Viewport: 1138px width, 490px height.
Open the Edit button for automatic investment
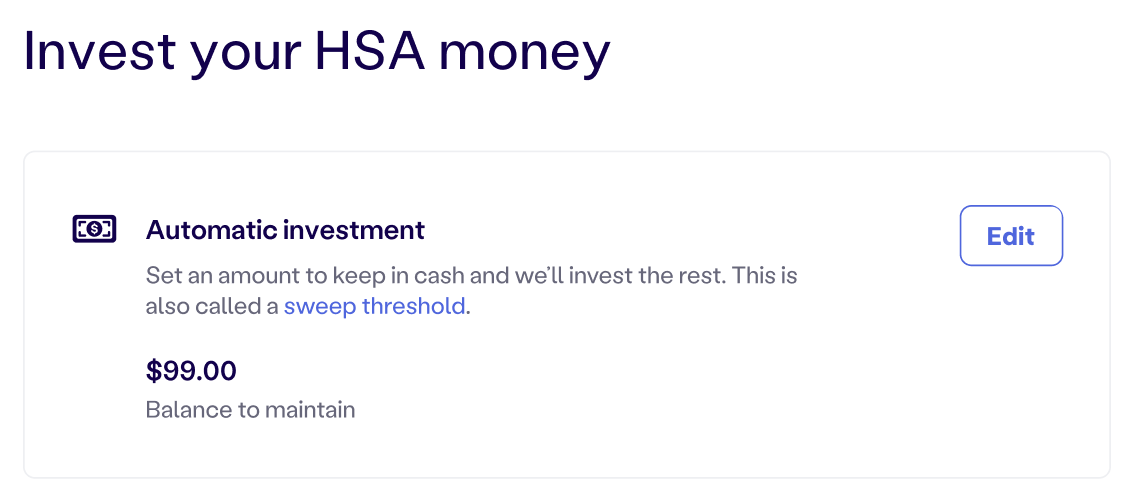point(1011,236)
